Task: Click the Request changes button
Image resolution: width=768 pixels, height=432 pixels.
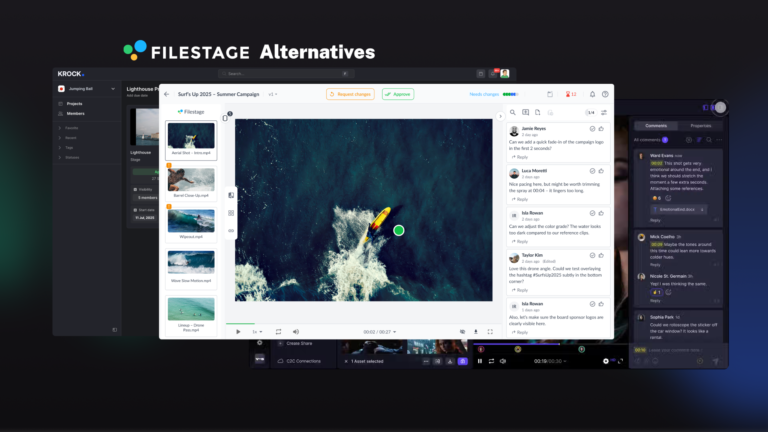Action: [350, 94]
